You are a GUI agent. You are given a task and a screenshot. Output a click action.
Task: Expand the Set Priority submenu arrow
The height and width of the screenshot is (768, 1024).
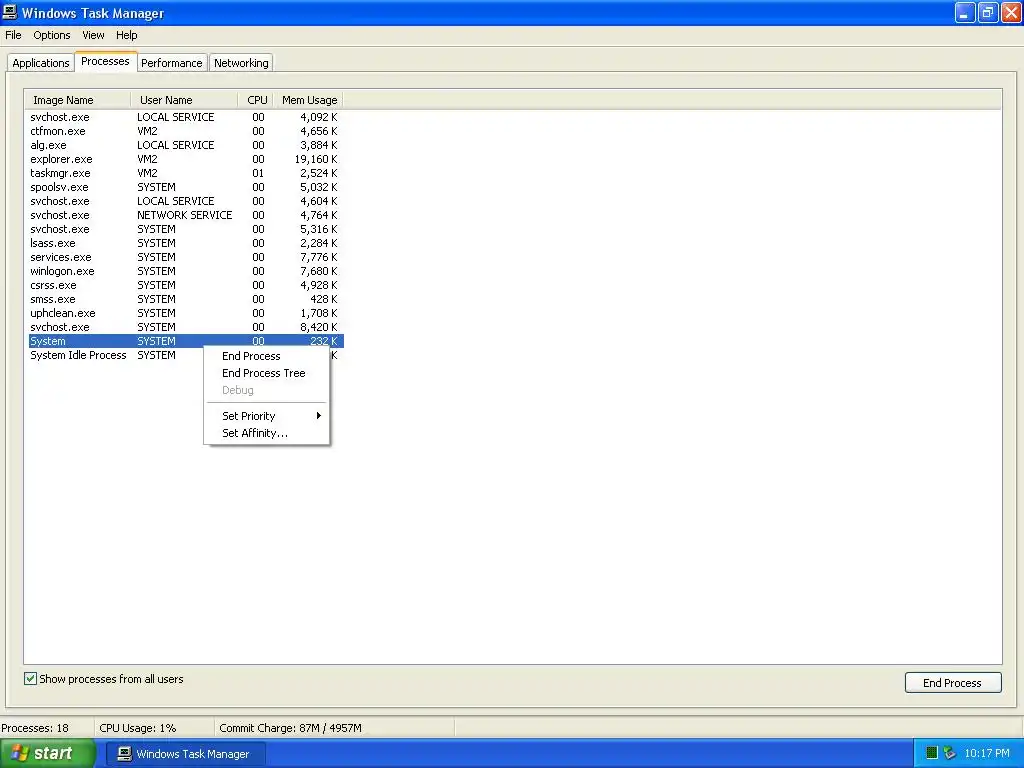[319, 415]
